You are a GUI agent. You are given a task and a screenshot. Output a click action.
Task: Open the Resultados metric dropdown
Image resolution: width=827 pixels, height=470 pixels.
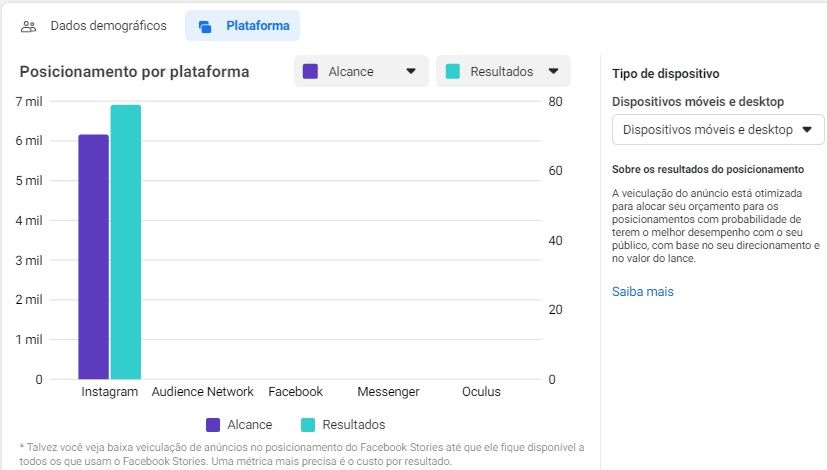pyautogui.click(x=503, y=71)
